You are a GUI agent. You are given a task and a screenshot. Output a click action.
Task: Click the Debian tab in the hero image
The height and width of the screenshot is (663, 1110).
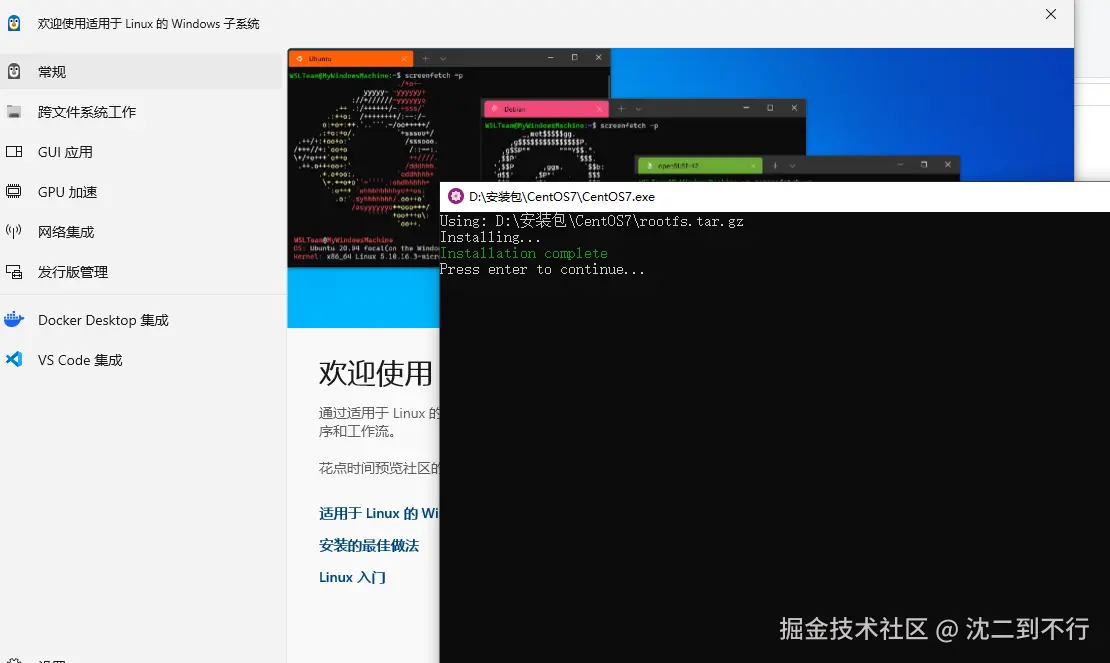[545, 109]
